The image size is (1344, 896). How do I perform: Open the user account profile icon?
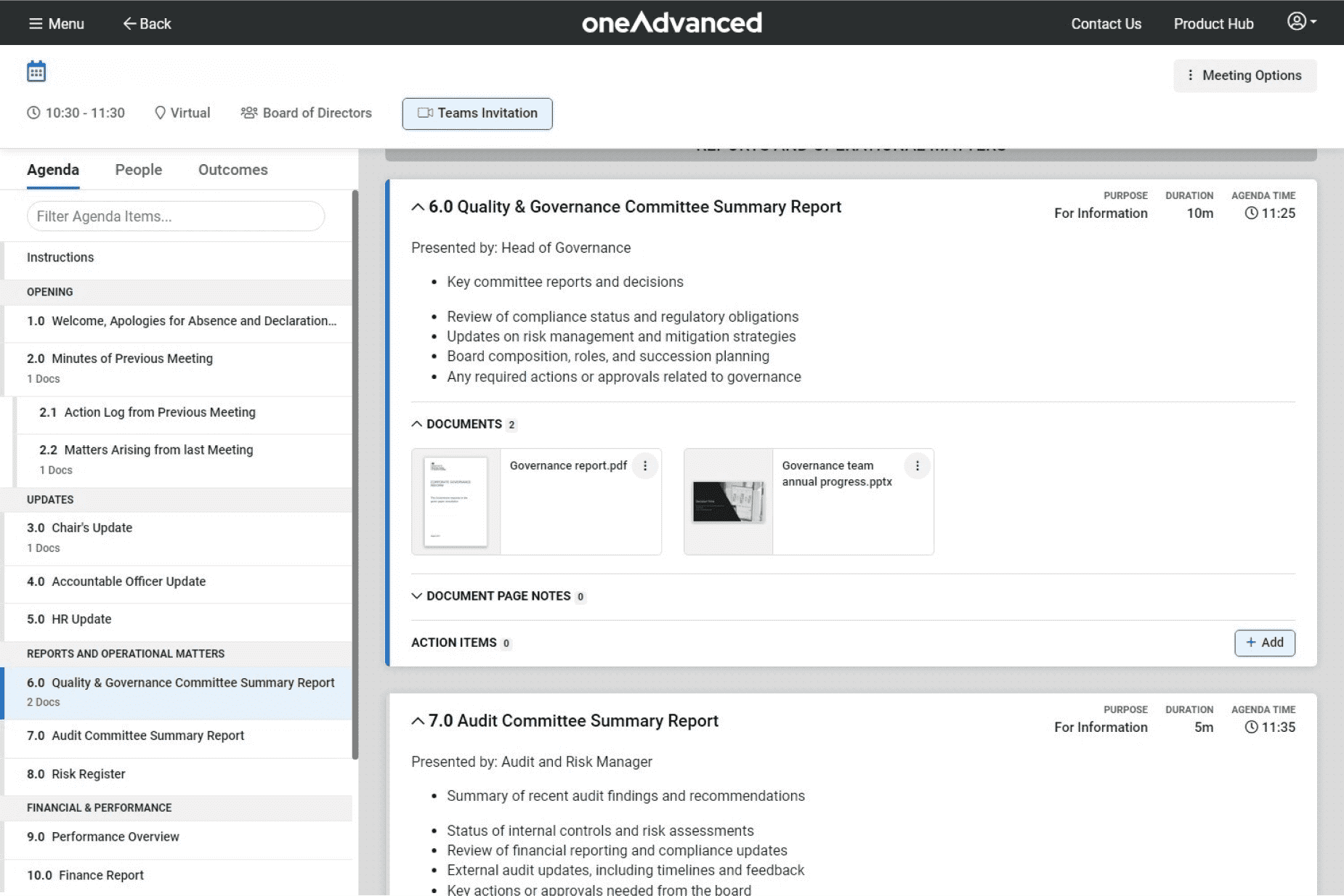1298,22
